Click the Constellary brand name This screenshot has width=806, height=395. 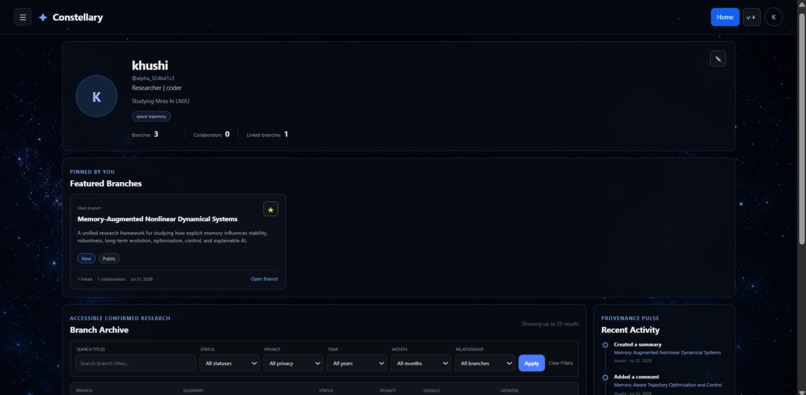(x=78, y=17)
